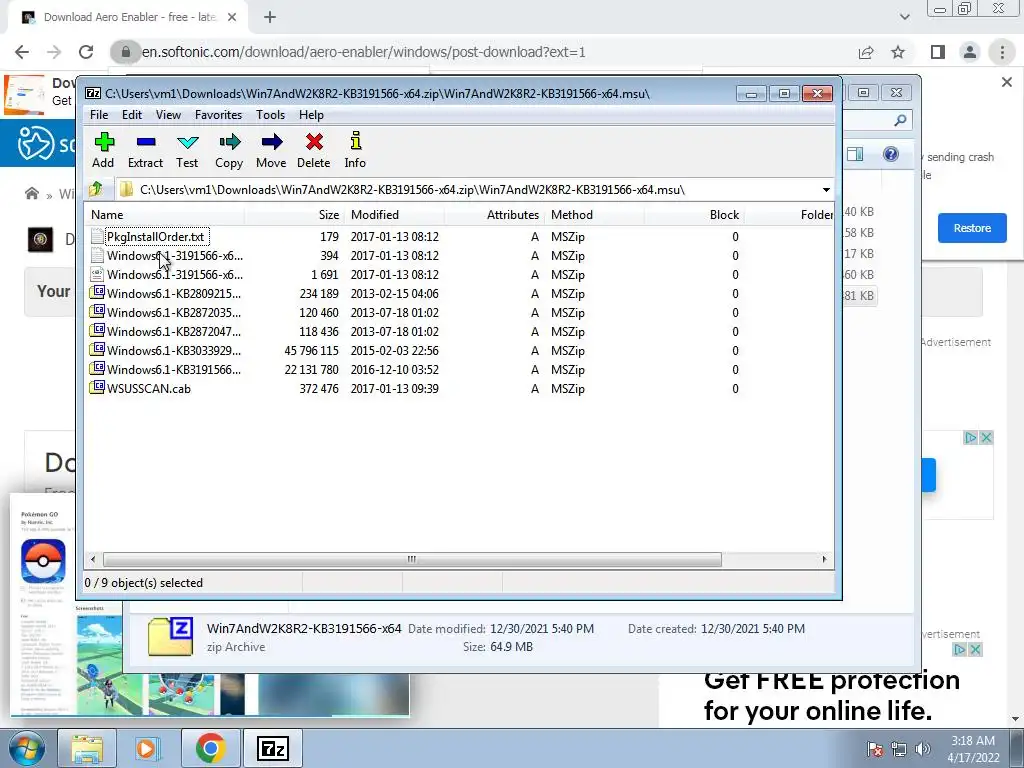
Task: Open the Windows Start menu
Action: (26, 748)
